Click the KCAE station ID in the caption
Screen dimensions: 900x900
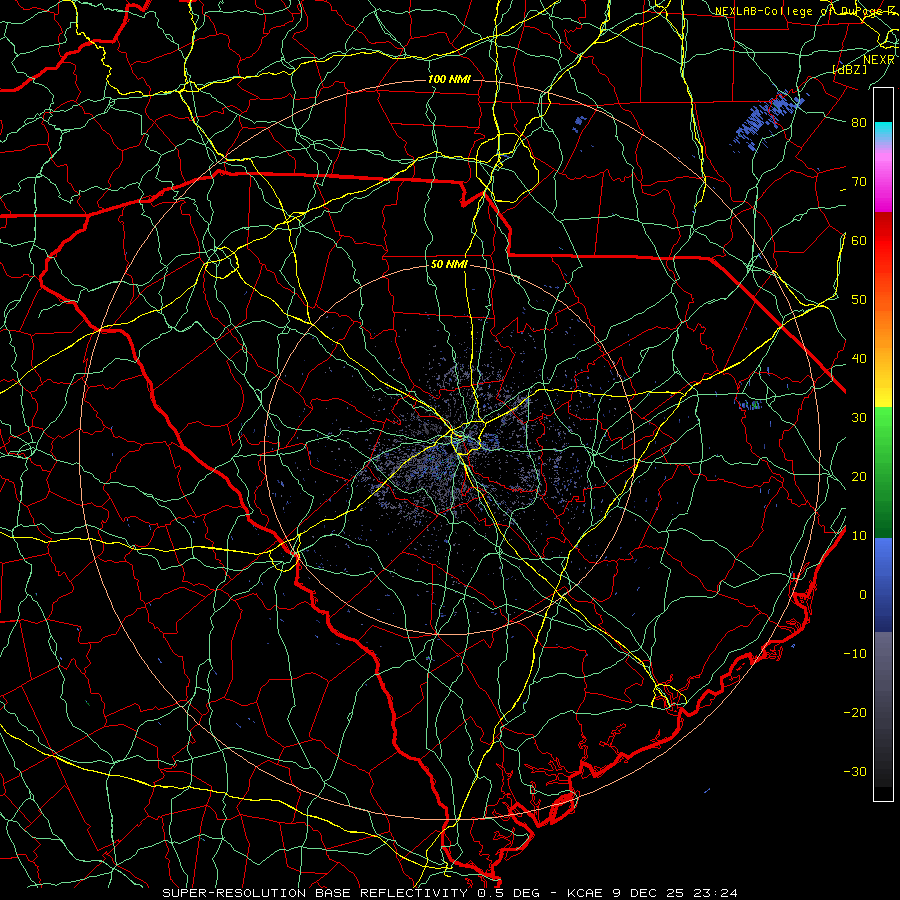tap(585, 893)
